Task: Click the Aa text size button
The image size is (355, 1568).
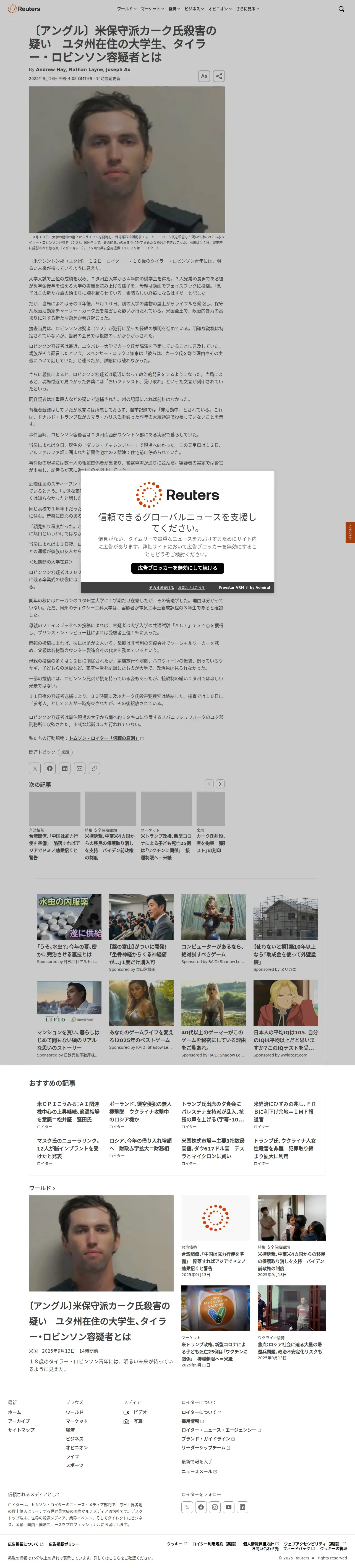Action: 204,76
